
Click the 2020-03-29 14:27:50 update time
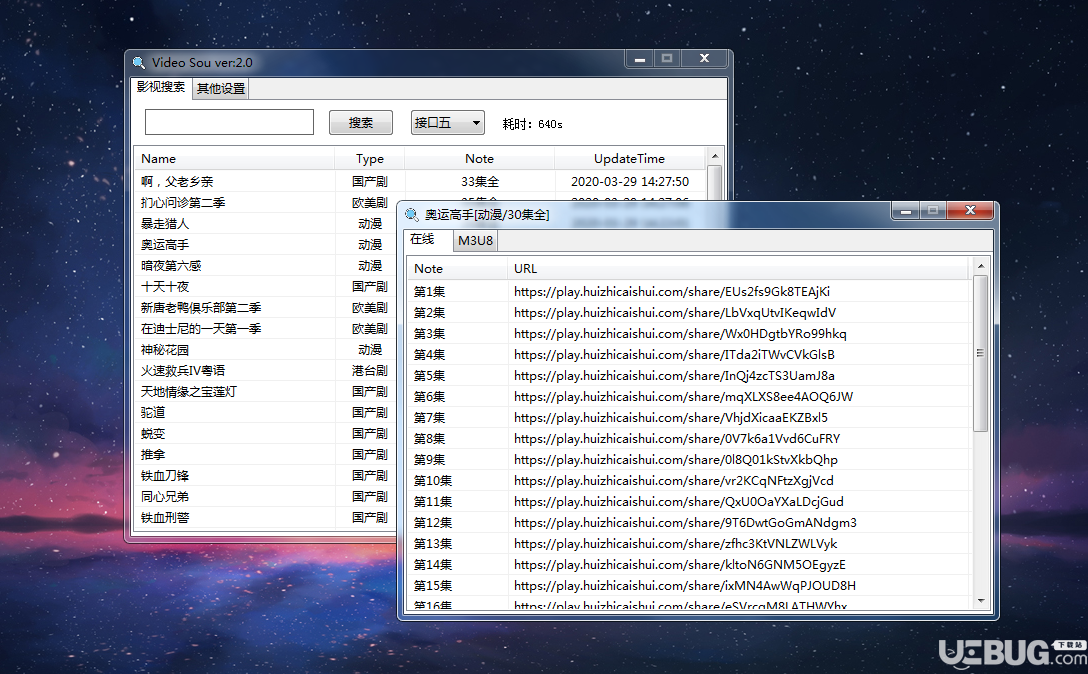(x=629, y=181)
